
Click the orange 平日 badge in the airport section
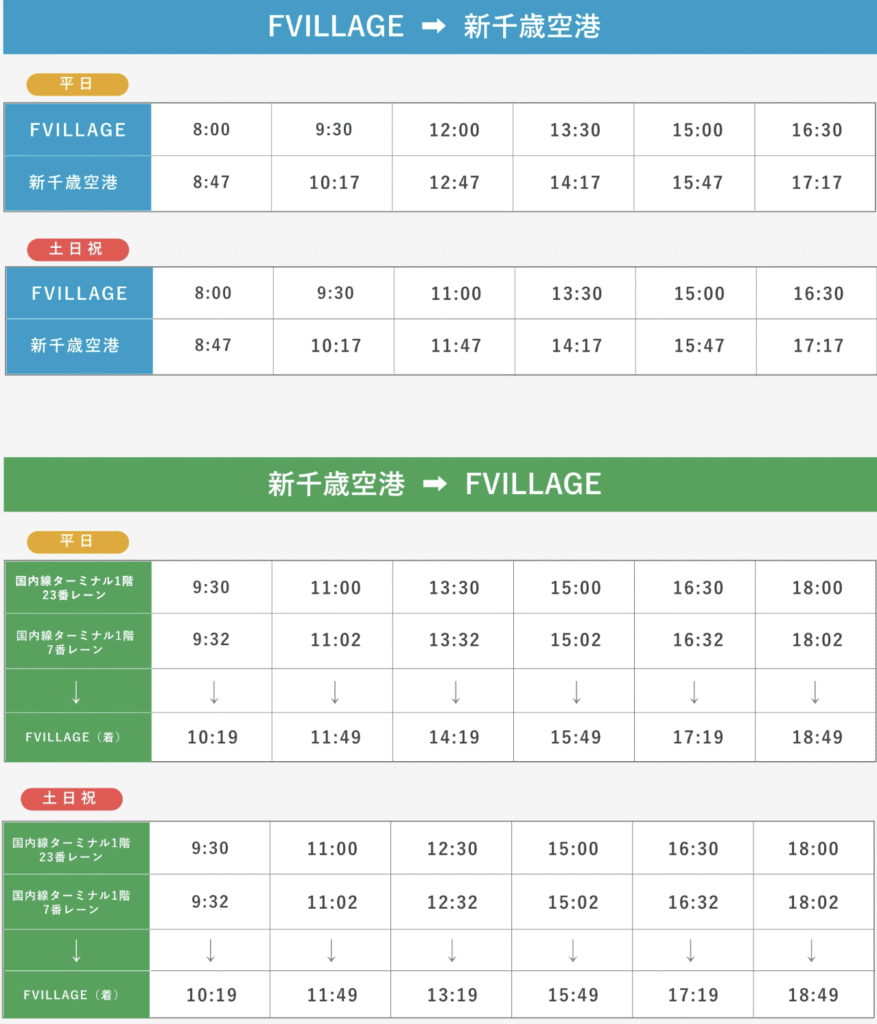point(78,541)
